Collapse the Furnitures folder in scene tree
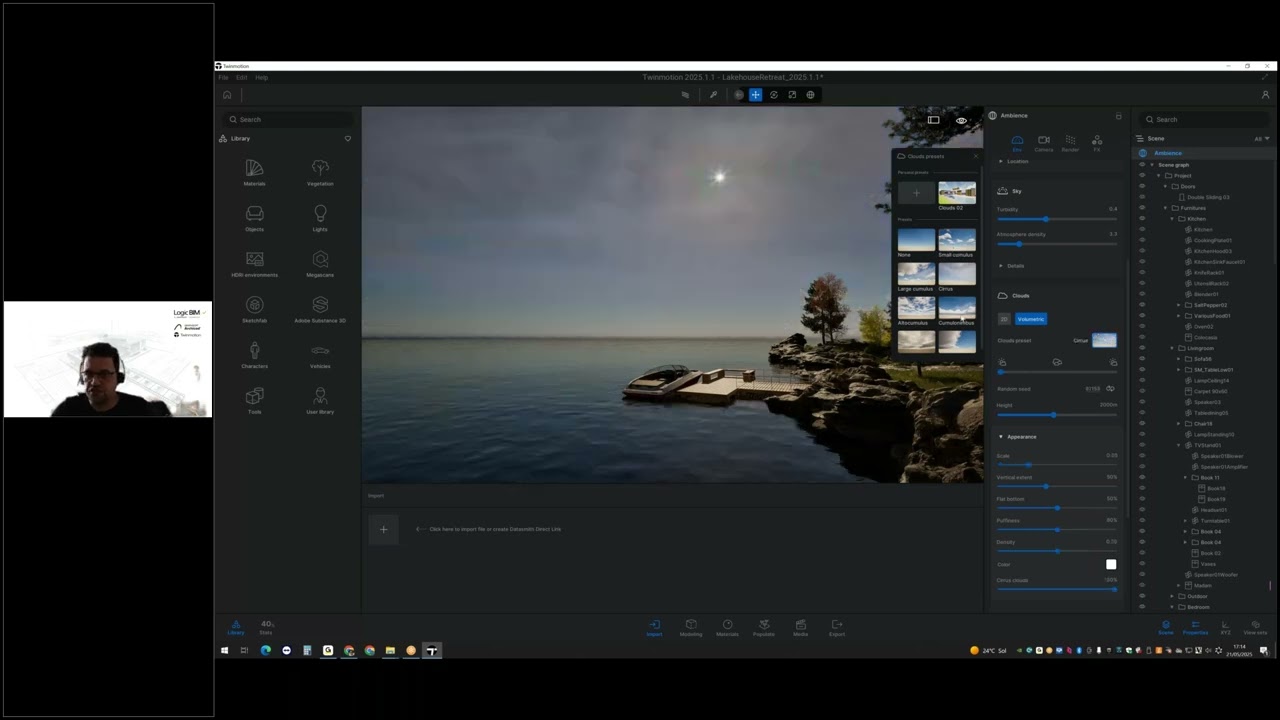1280x720 pixels. click(1165, 208)
